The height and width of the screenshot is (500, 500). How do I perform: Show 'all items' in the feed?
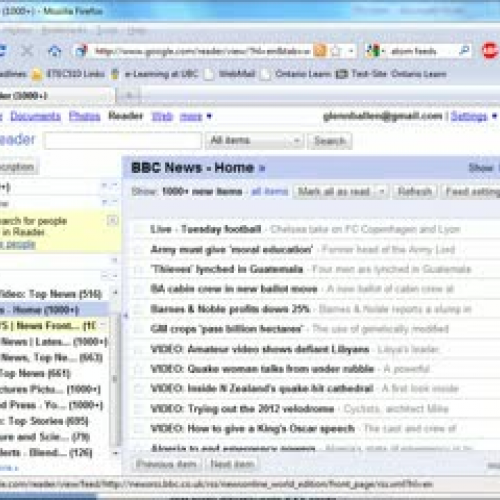270,191
